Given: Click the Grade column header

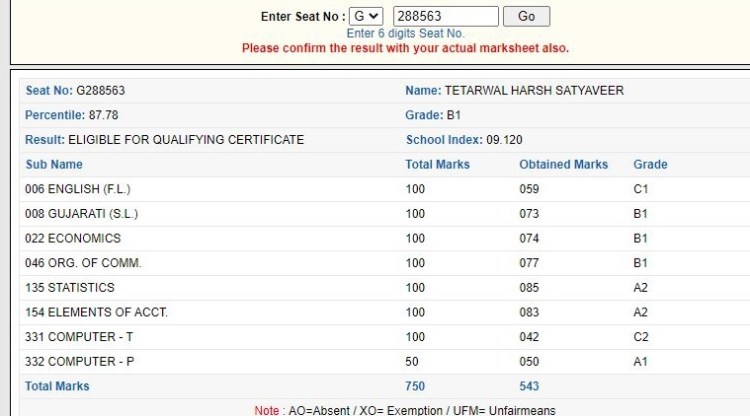Looking at the screenshot, I should click(650, 164).
